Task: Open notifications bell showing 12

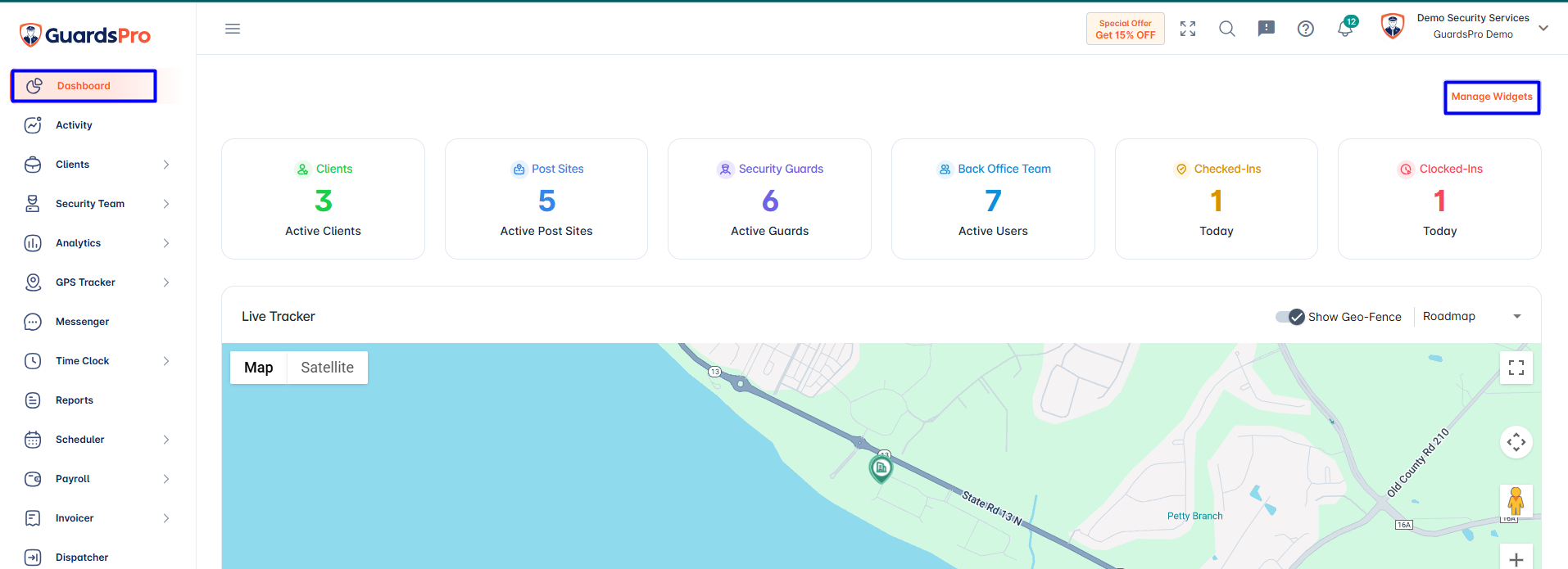Action: tap(1346, 27)
